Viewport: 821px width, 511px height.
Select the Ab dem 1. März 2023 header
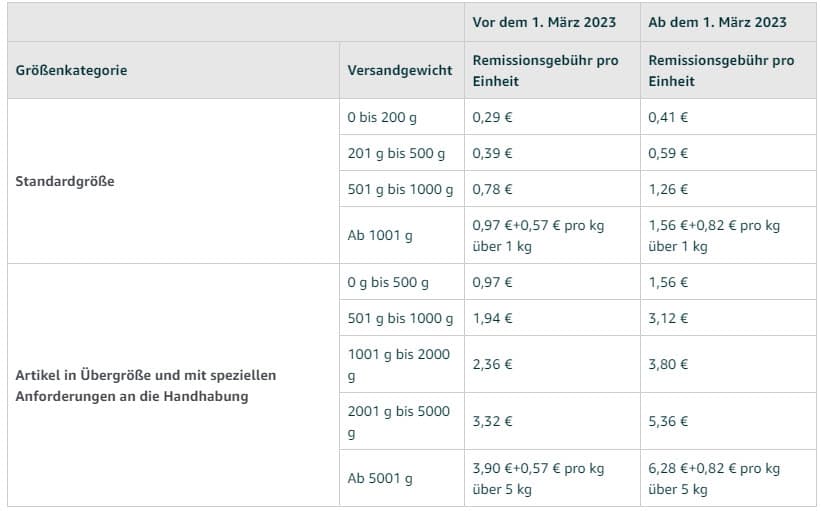pyautogui.click(x=728, y=22)
